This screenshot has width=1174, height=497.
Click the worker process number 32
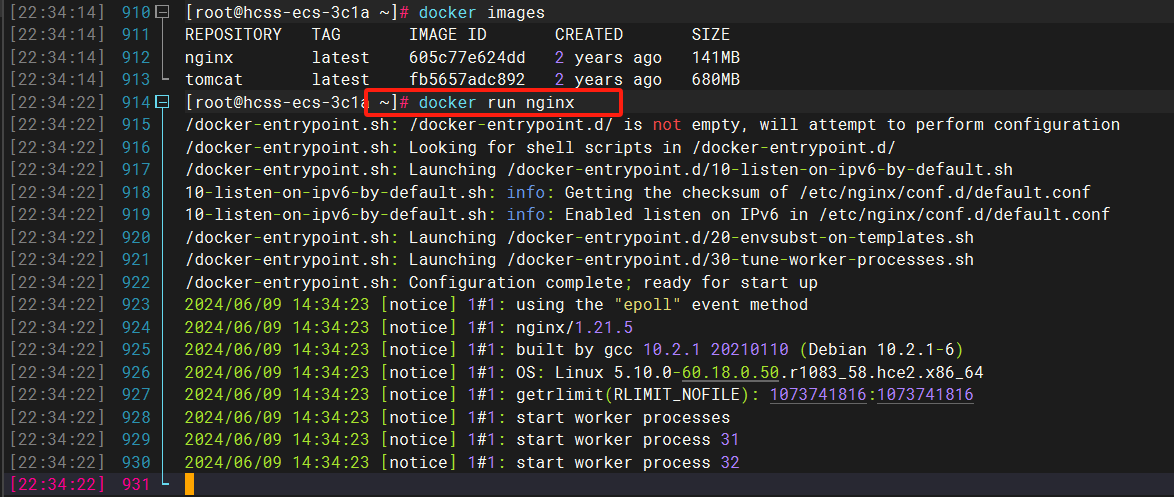click(729, 463)
